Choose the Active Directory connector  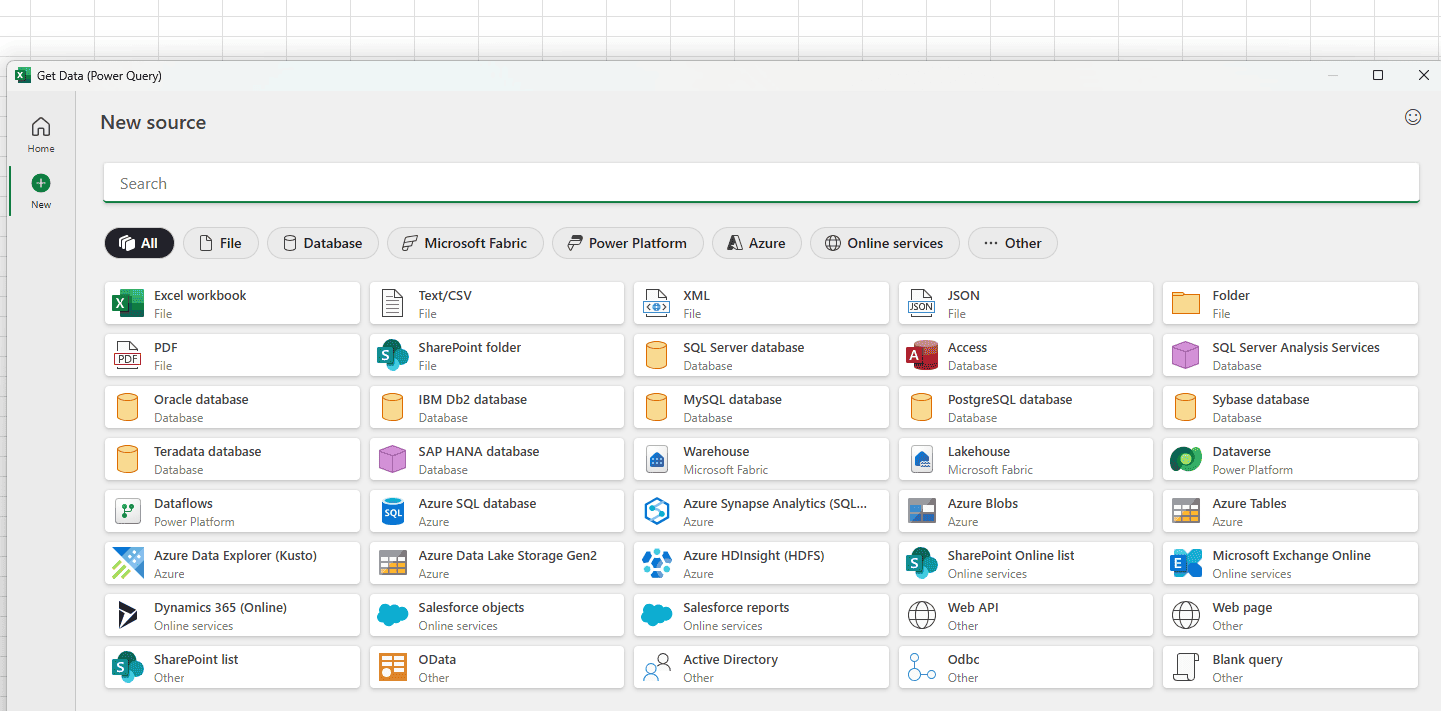tap(761, 666)
